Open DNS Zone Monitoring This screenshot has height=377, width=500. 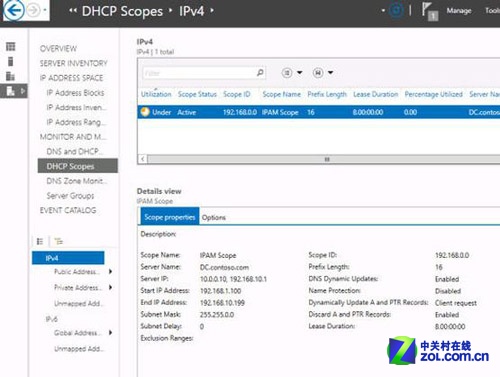(x=77, y=181)
